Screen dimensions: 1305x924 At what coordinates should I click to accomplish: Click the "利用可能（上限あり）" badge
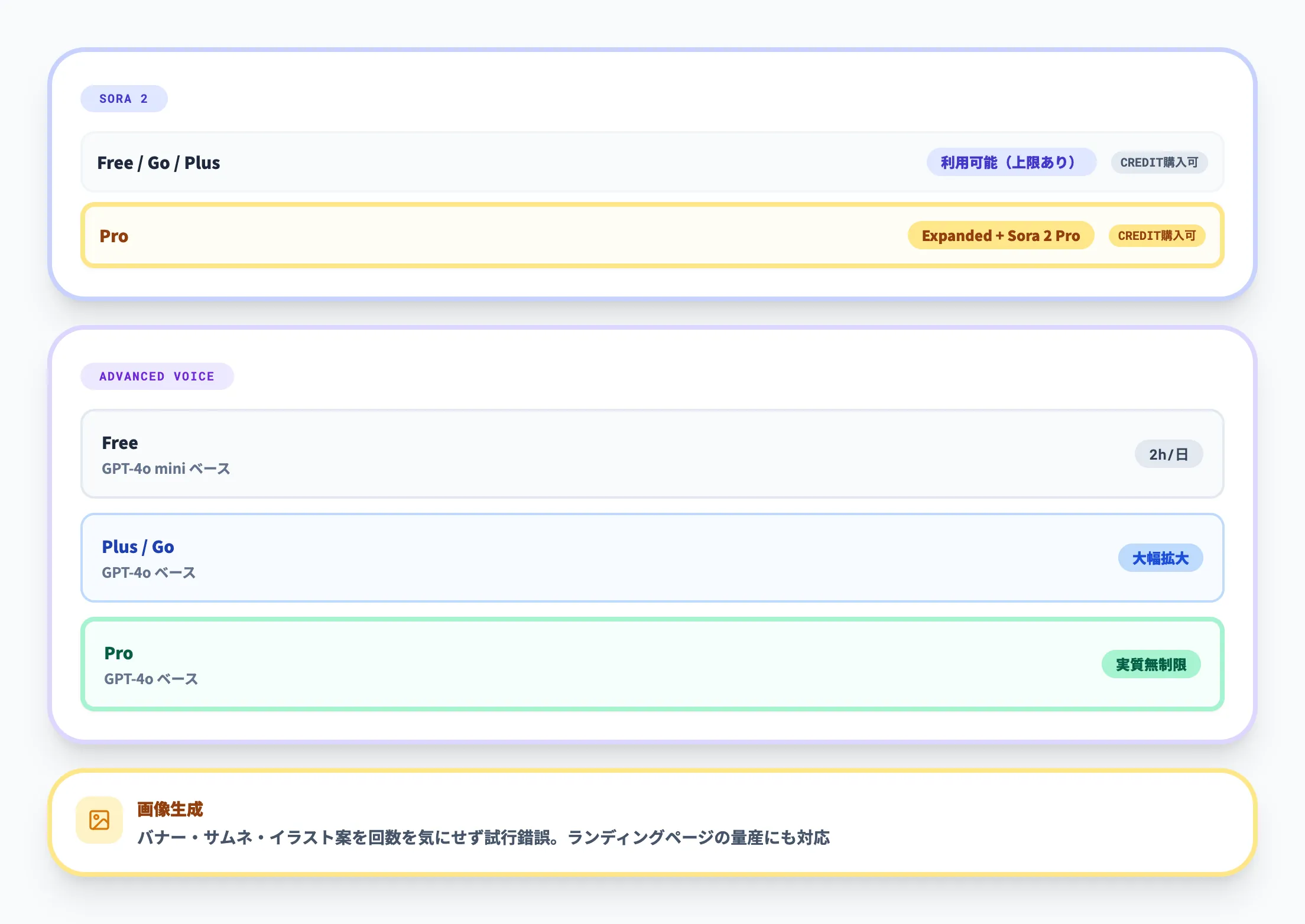point(1011,162)
